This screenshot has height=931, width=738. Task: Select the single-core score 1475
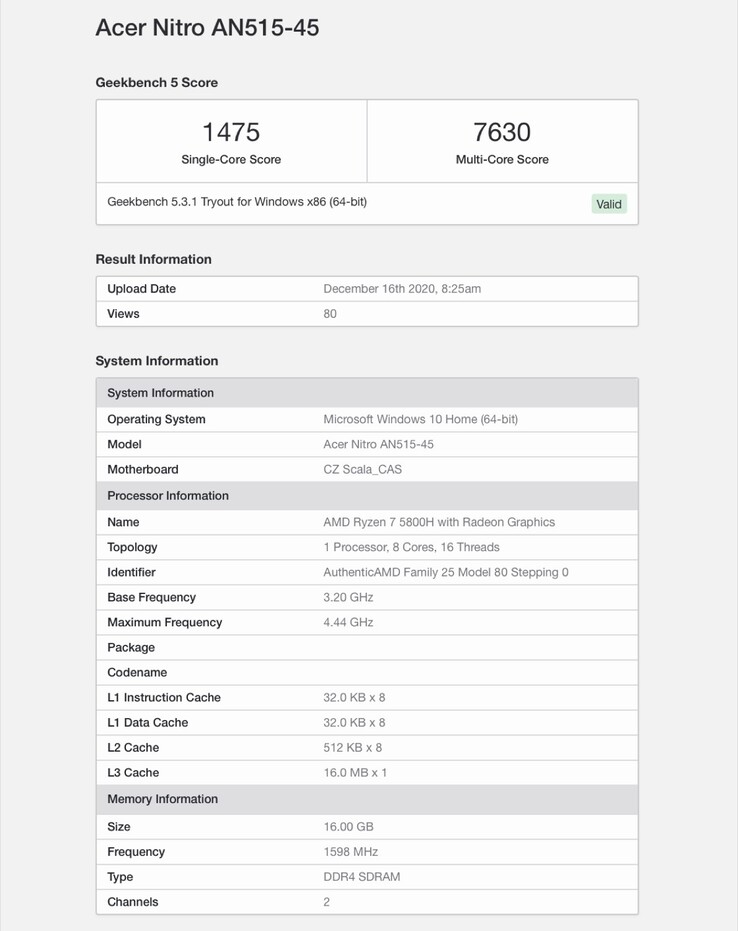(x=231, y=132)
